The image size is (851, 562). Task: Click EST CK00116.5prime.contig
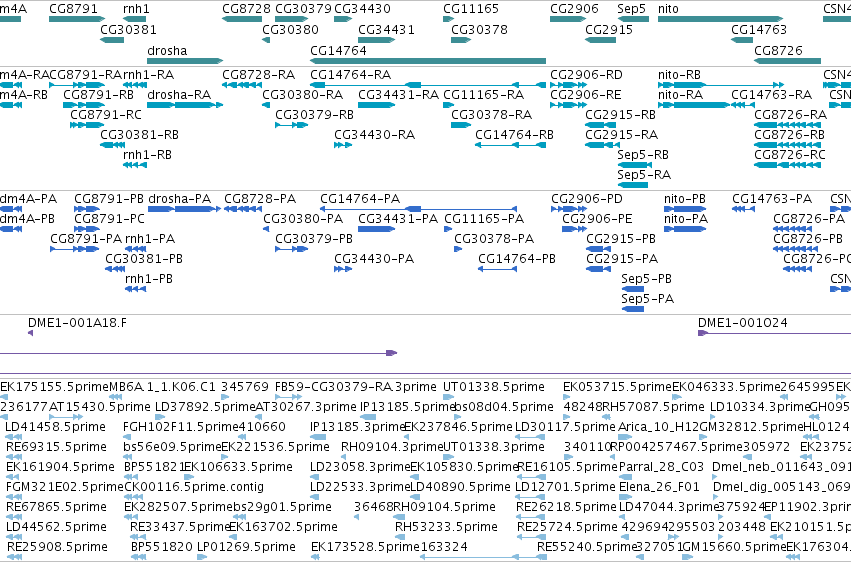[x=194, y=487]
